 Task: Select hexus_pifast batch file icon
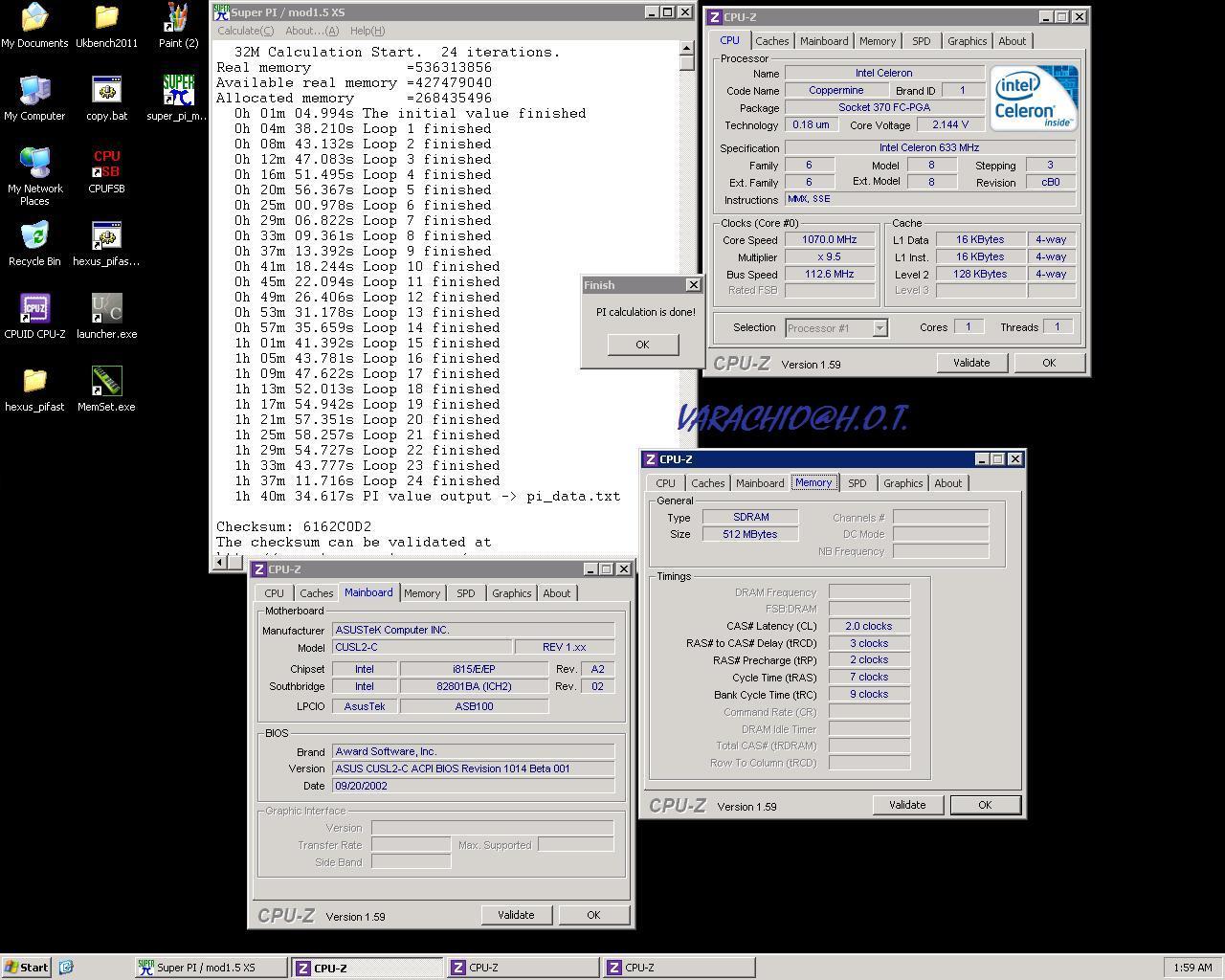tap(106, 244)
